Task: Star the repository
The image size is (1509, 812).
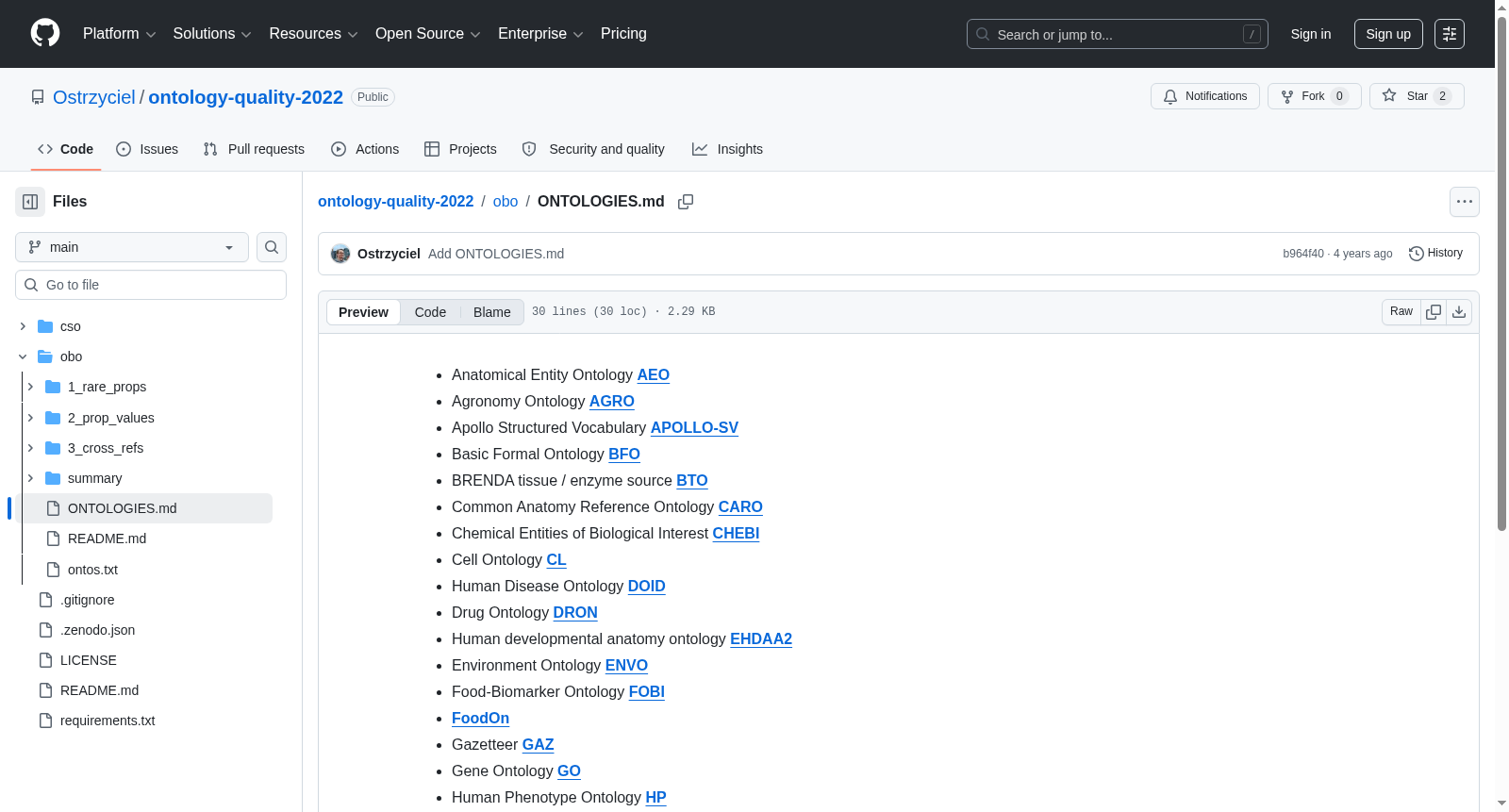Action: pos(1417,96)
